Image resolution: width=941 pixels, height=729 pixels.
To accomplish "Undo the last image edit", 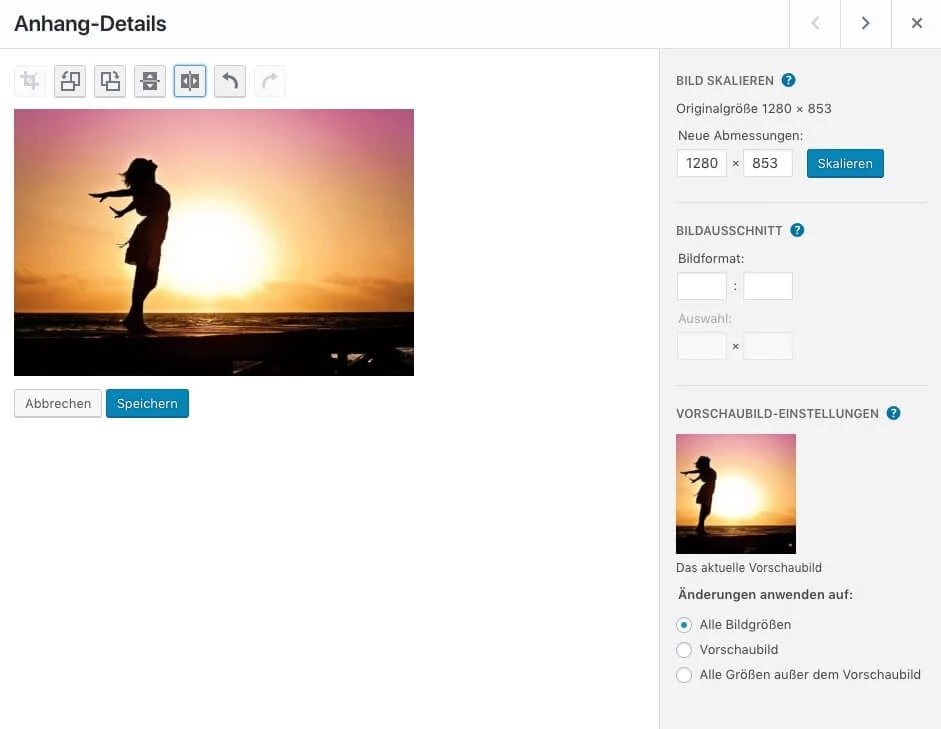I will point(229,81).
